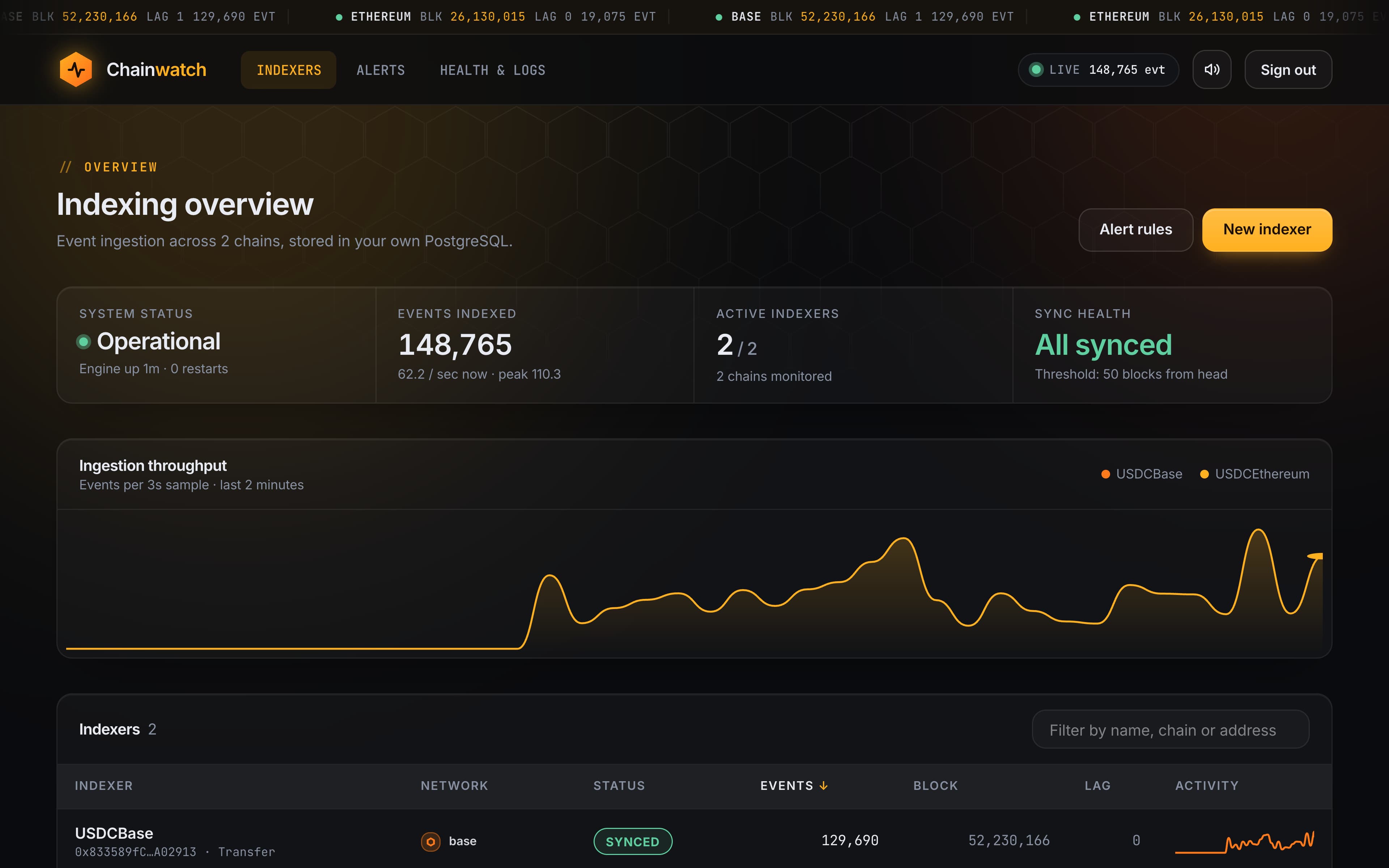The width and height of the screenshot is (1389, 868).
Task: Create a New indexer
Action: coord(1267,230)
